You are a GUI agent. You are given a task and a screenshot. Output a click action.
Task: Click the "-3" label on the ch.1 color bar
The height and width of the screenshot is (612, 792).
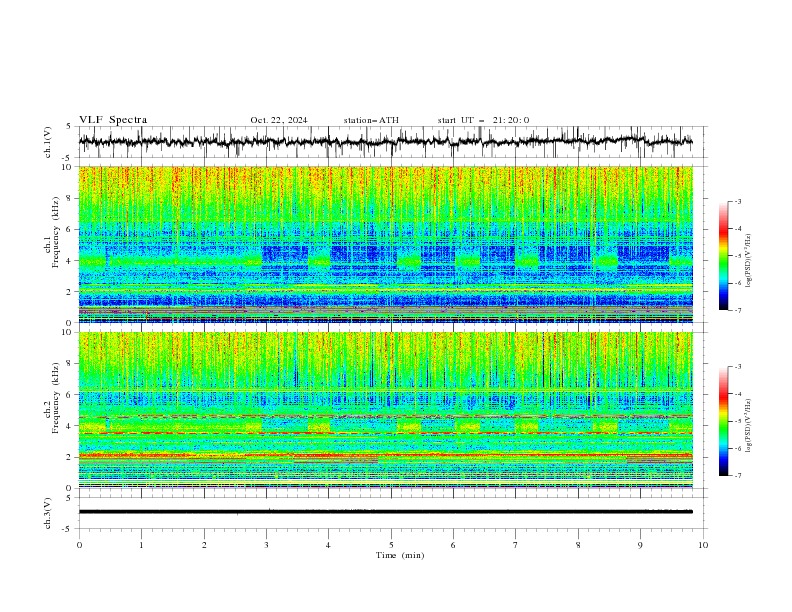(x=737, y=201)
